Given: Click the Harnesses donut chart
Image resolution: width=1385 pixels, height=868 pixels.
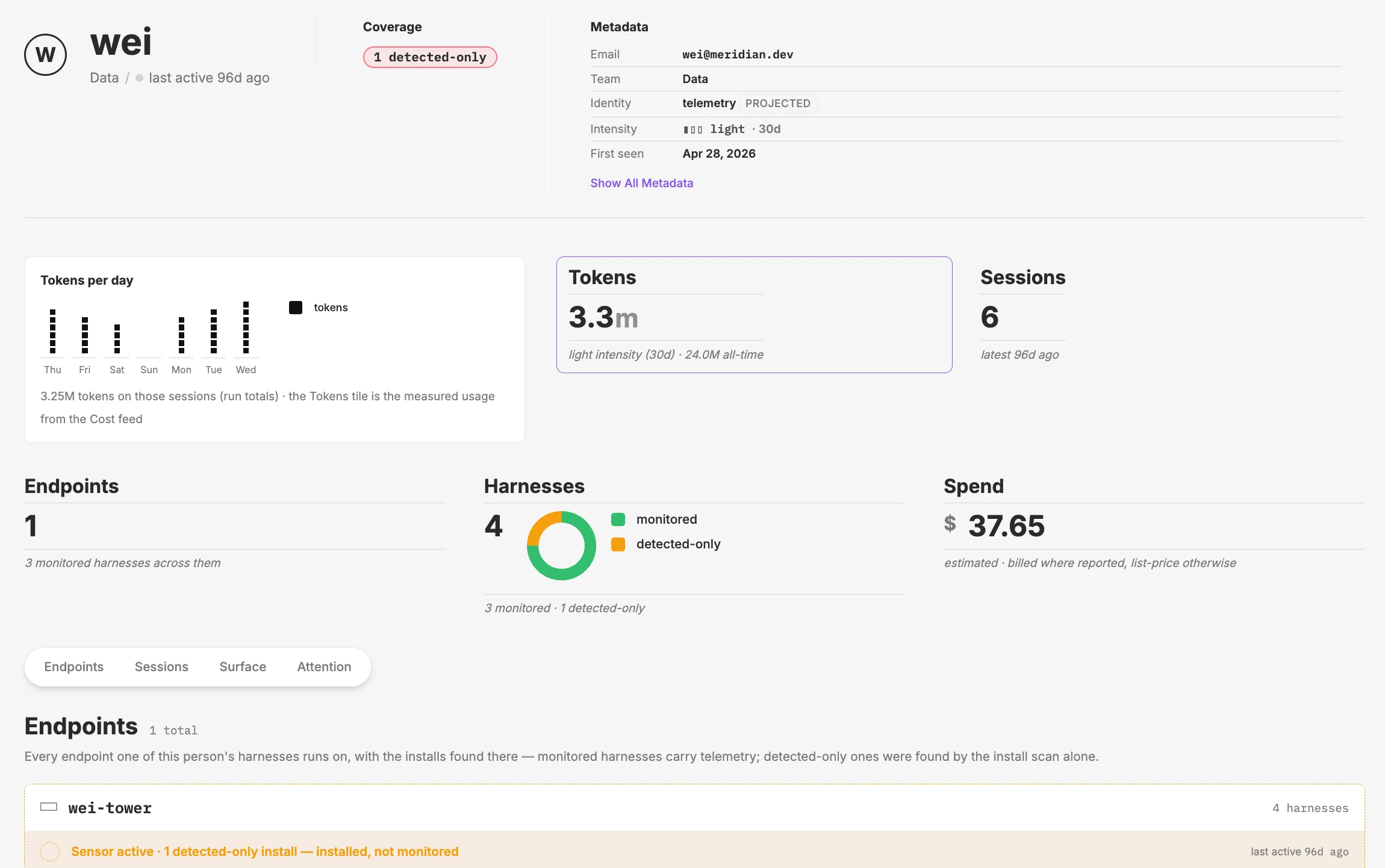Looking at the screenshot, I should click(561, 546).
